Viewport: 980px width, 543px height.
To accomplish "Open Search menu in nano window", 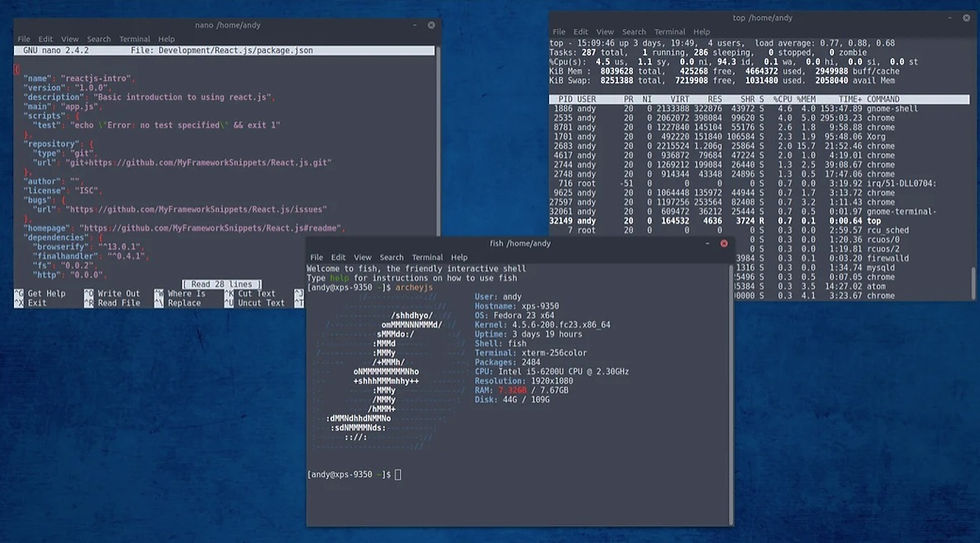I will (99, 39).
